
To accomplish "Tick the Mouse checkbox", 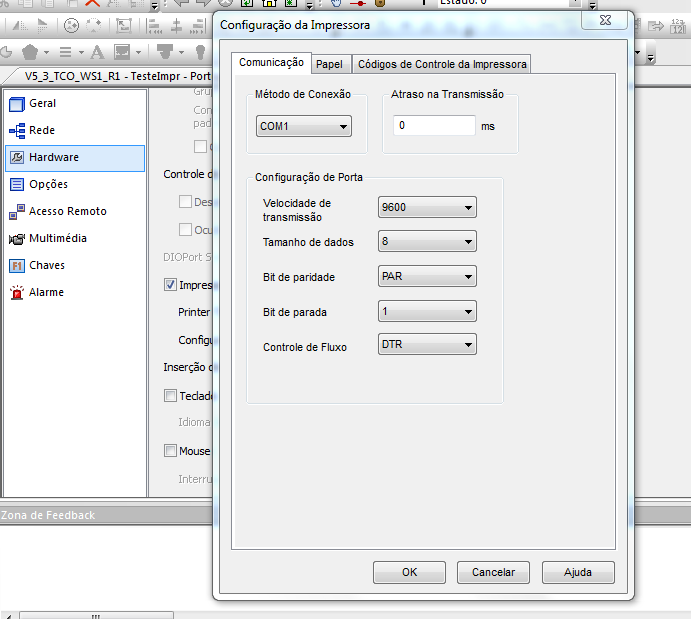I will tap(169, 451).
